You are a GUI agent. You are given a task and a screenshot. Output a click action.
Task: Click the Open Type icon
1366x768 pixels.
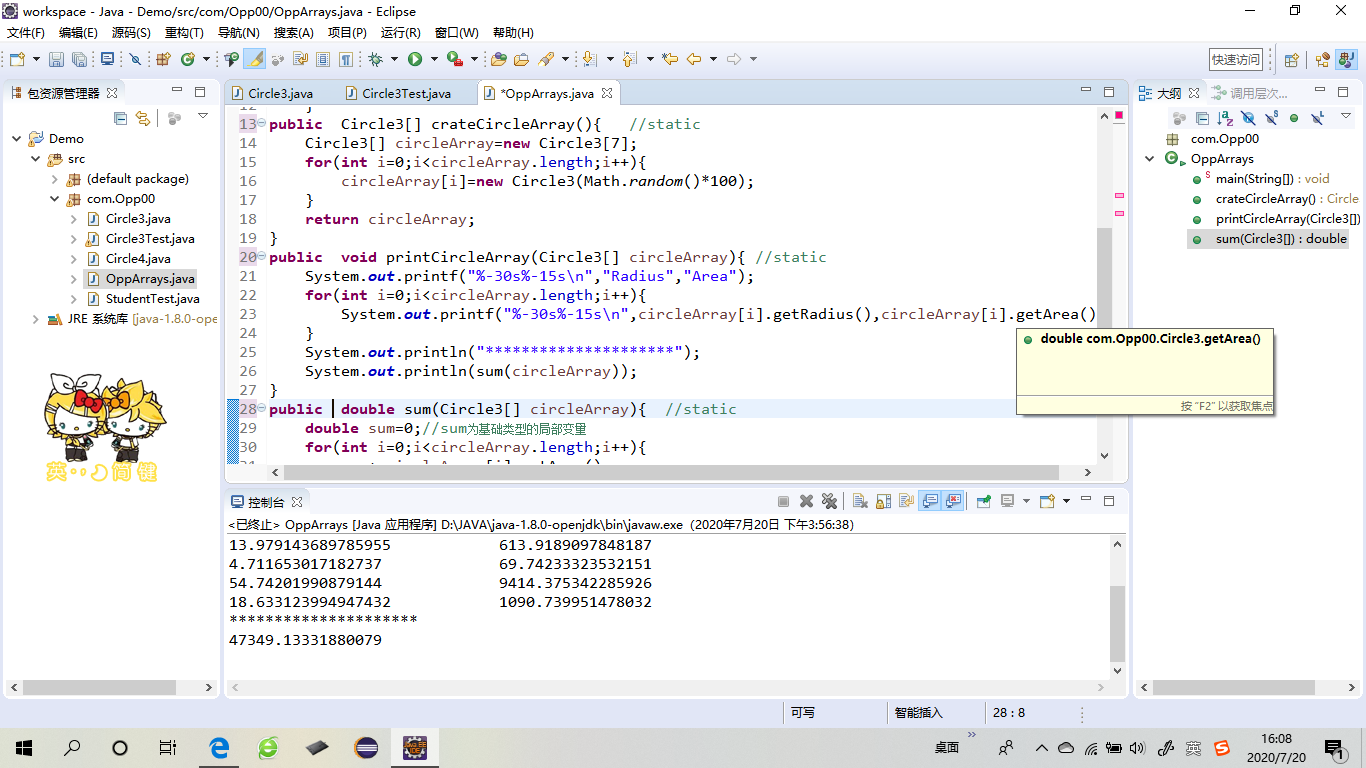point(498,59)
